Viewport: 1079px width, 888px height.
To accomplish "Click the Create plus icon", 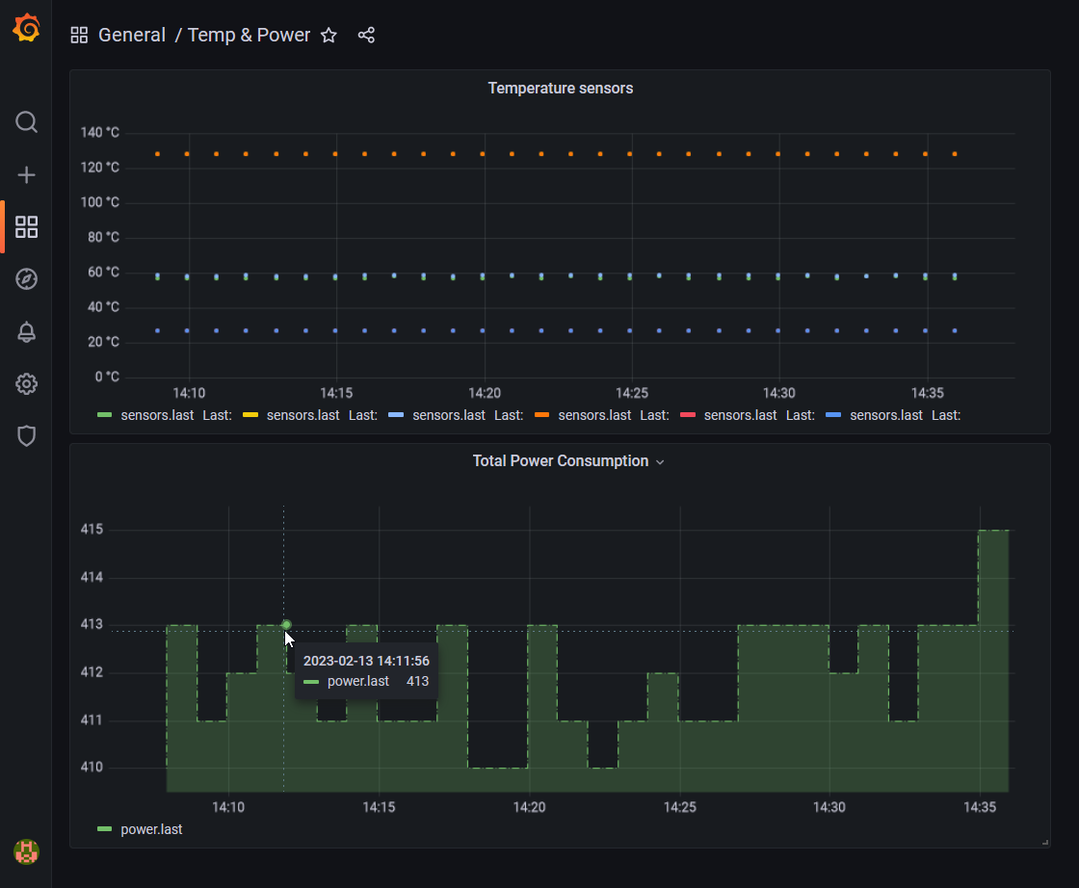I will pos(26,175).
